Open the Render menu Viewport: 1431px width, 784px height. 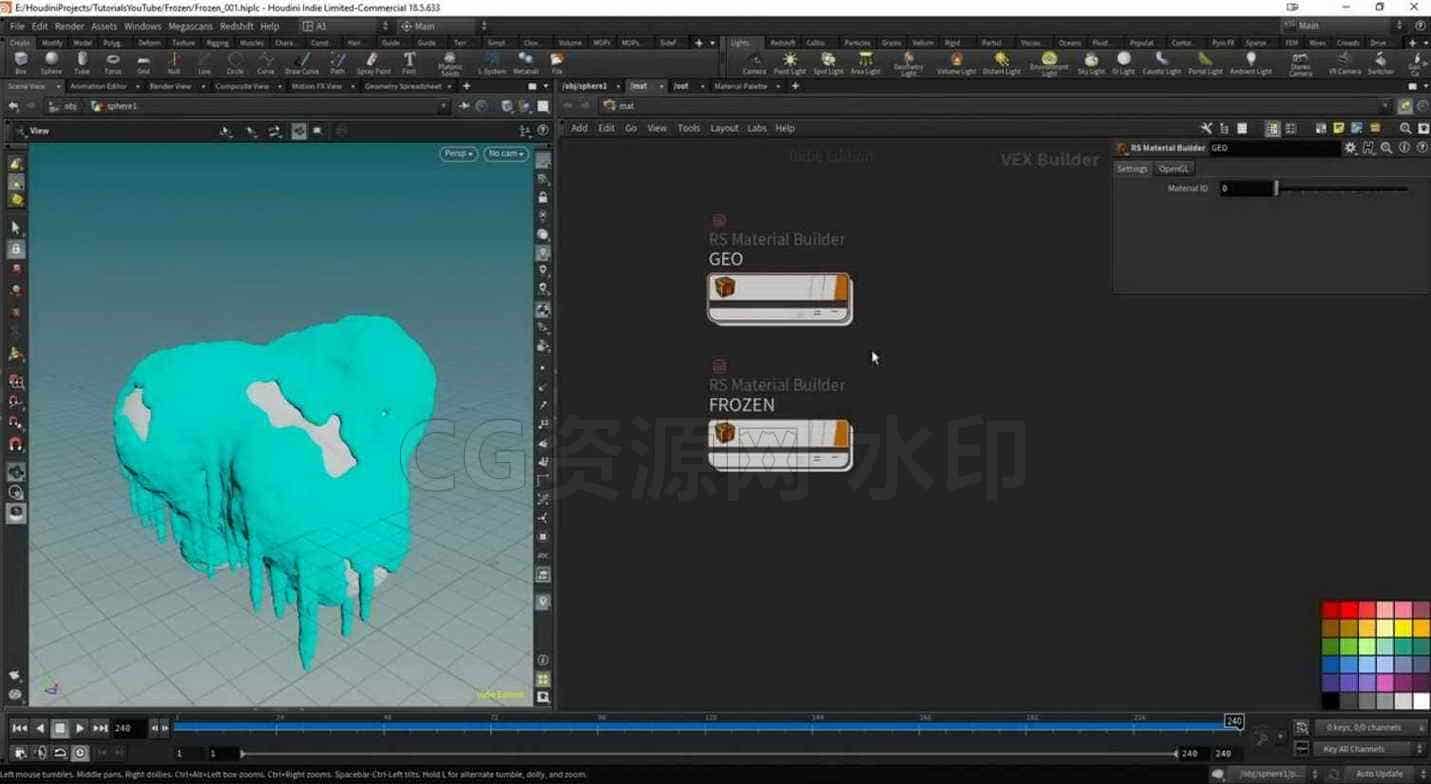69,26
